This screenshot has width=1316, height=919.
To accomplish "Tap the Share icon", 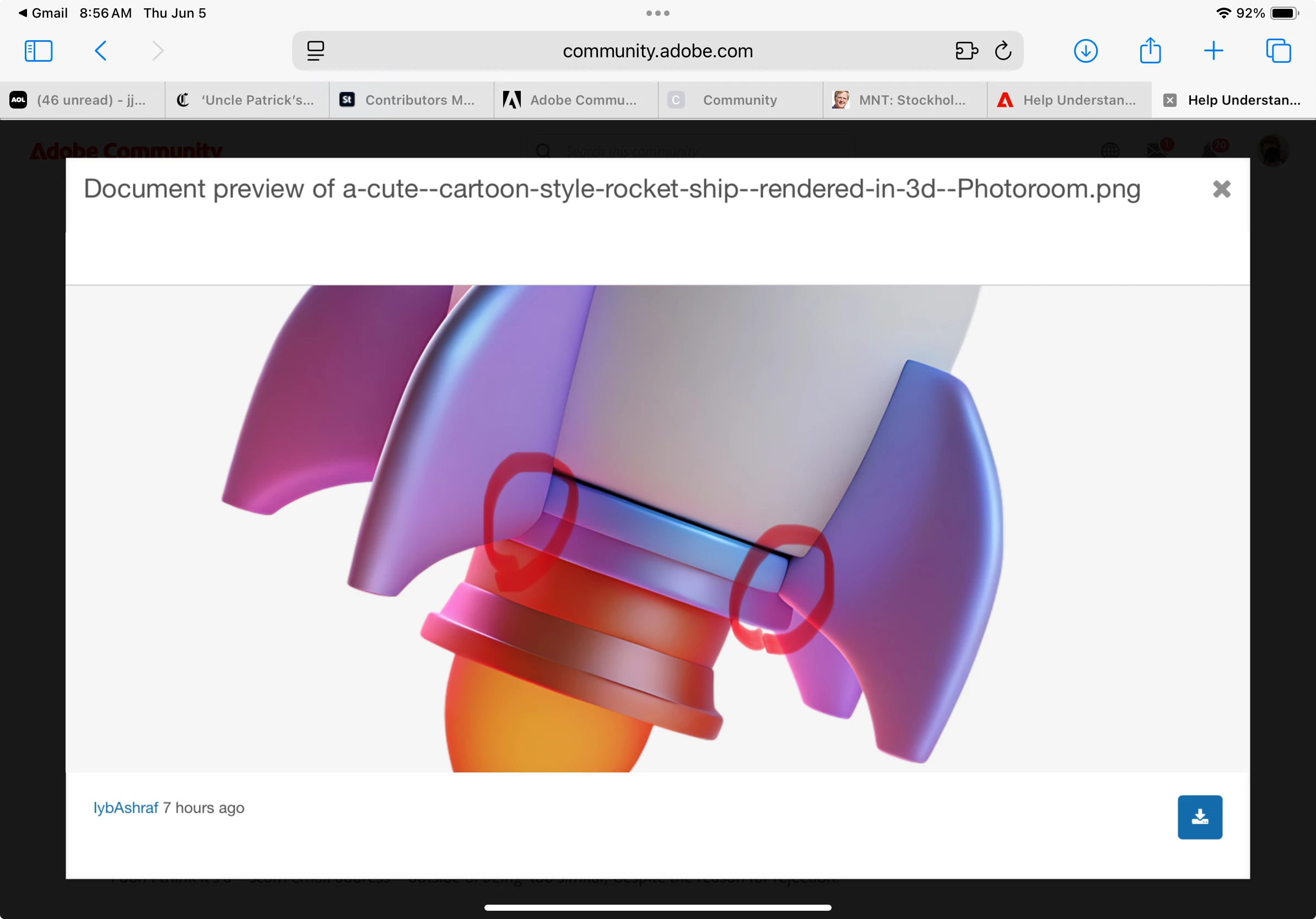I will pyautogui.click(x=1150, y=51).
